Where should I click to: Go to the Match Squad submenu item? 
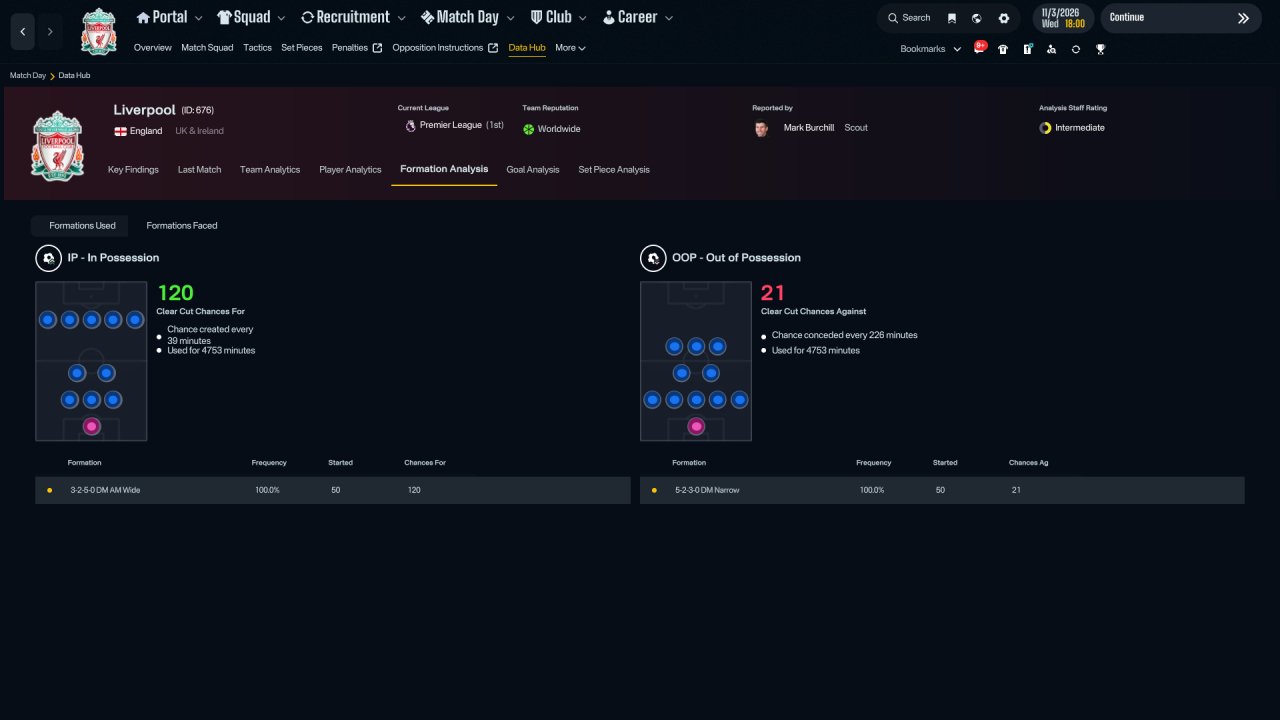click(x=207, y=48)
